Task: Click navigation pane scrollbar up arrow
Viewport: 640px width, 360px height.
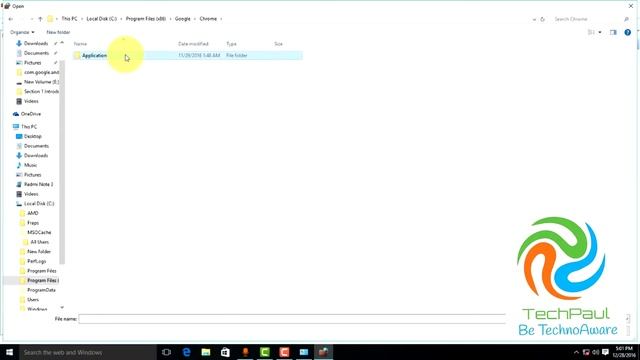Action: [x=62, y=42]
